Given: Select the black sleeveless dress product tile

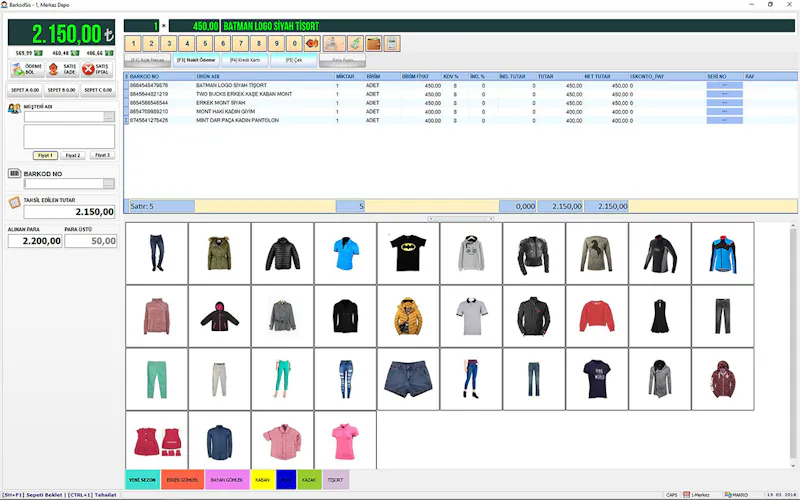Looking at the screenshot, I should (x=660, y=316).
